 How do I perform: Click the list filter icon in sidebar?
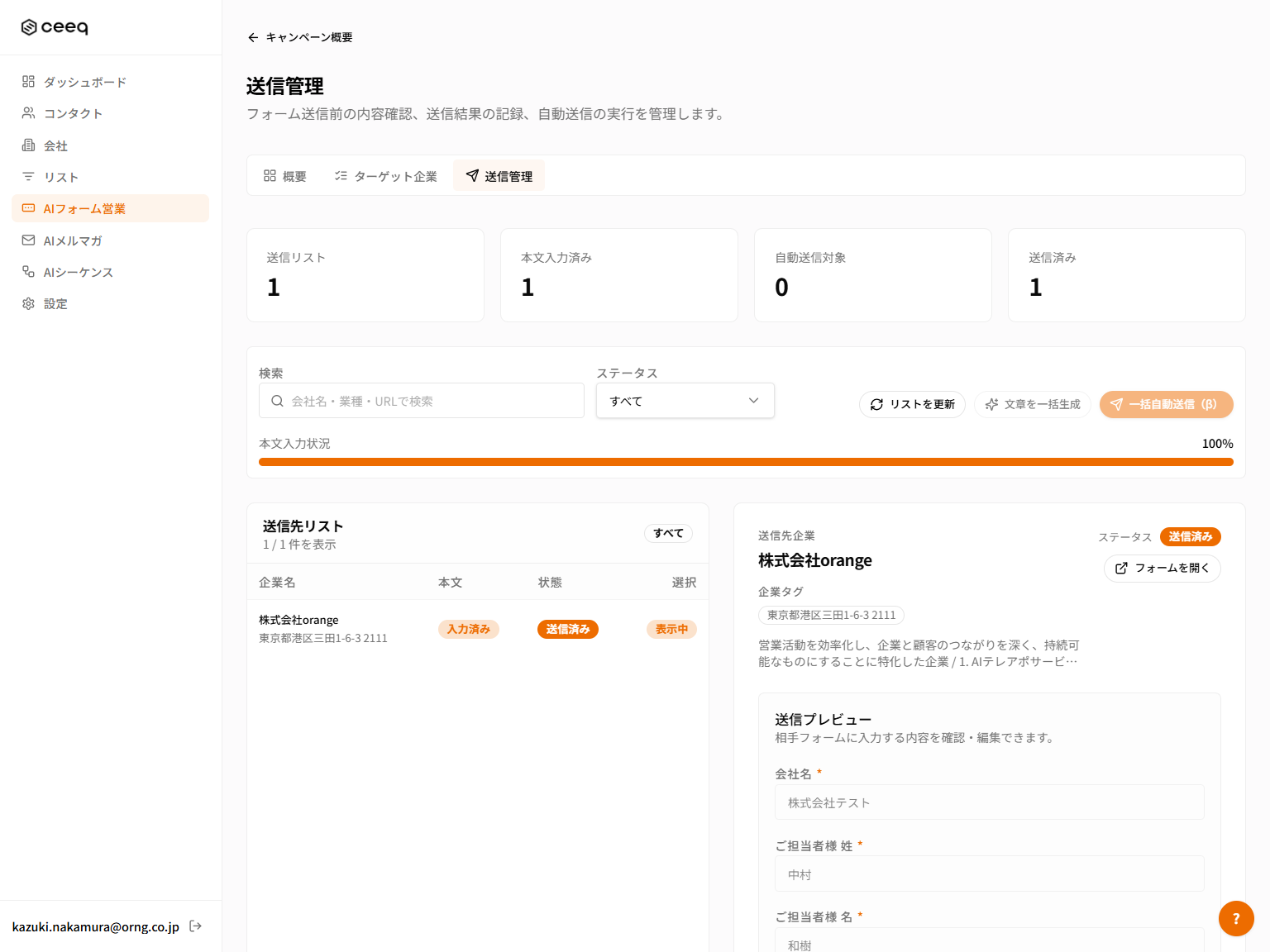coord(28,176)
